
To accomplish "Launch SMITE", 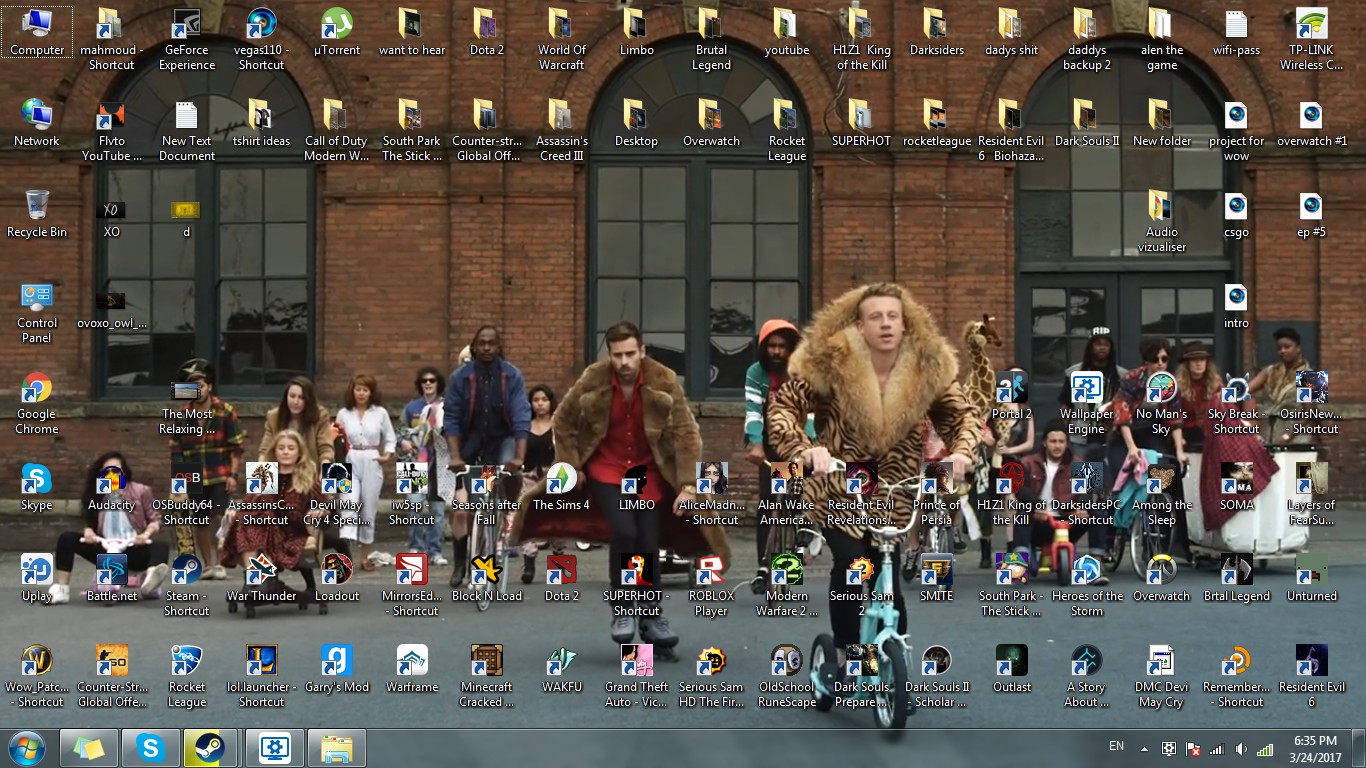I will click(x=936, y=568).
